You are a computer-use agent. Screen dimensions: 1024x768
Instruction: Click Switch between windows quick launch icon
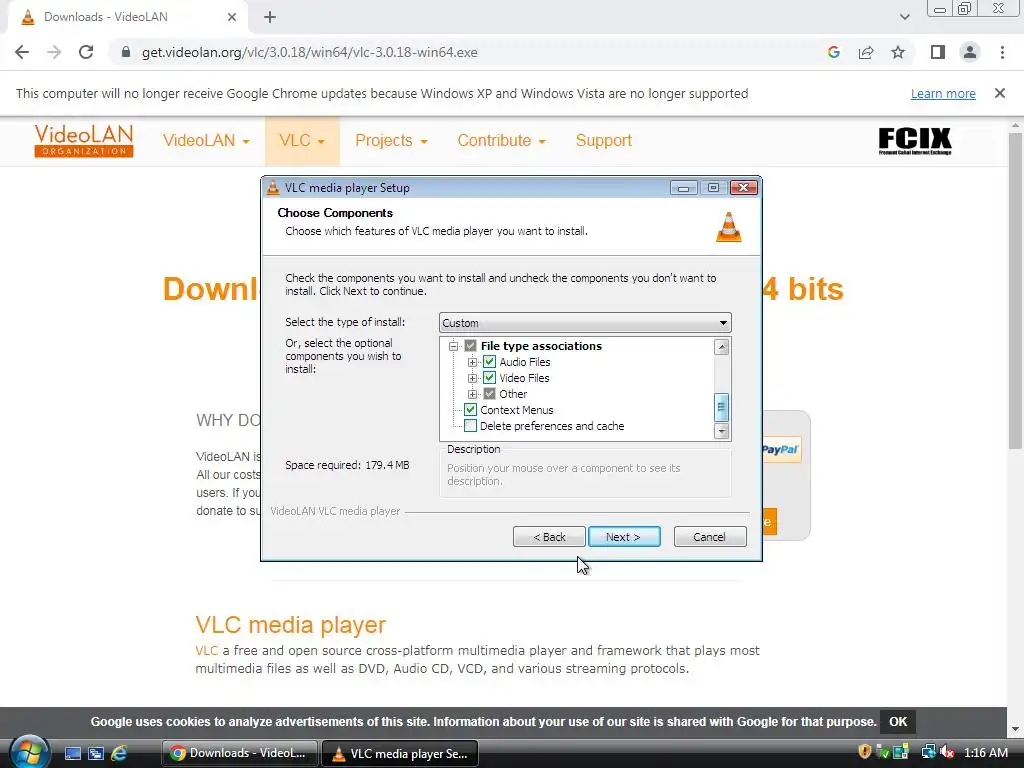(95, 753)
